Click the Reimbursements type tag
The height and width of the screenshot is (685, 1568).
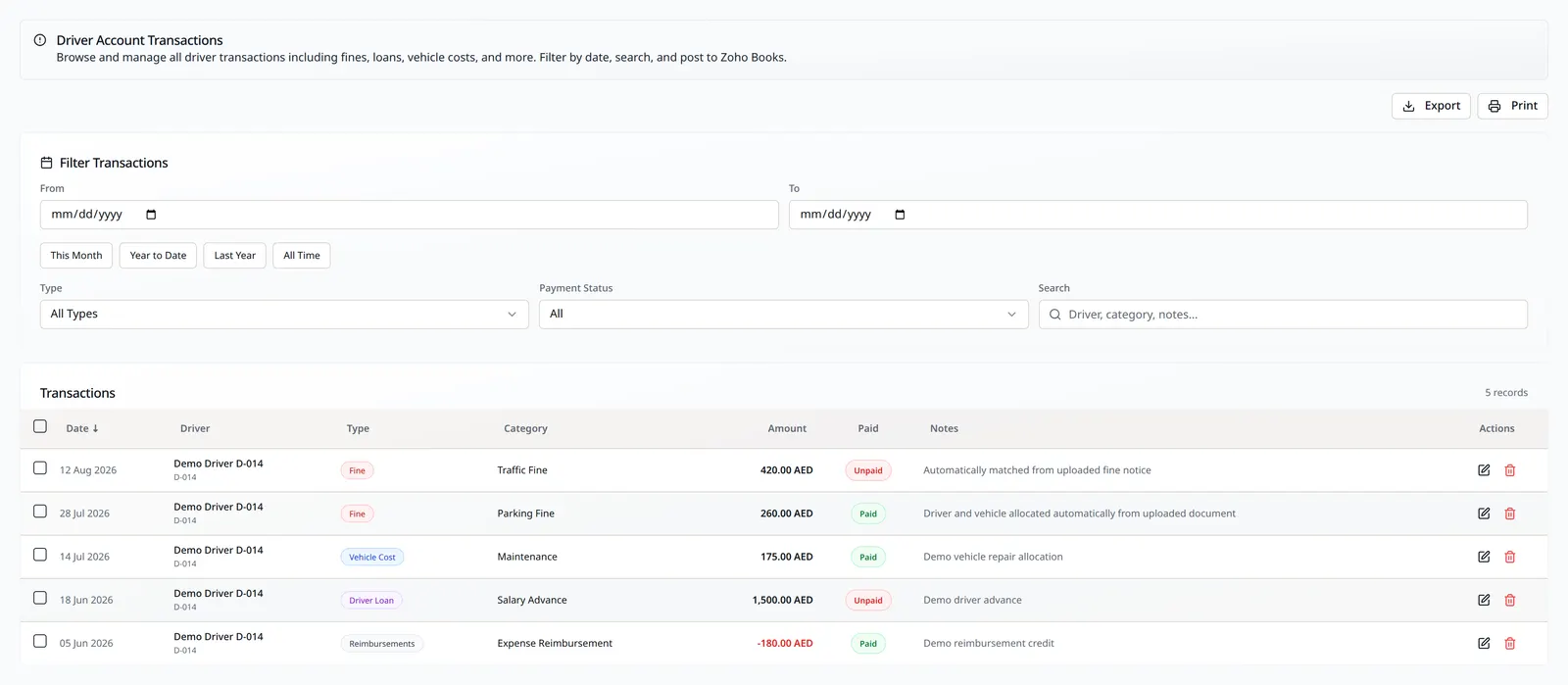[x=382, y=643]
